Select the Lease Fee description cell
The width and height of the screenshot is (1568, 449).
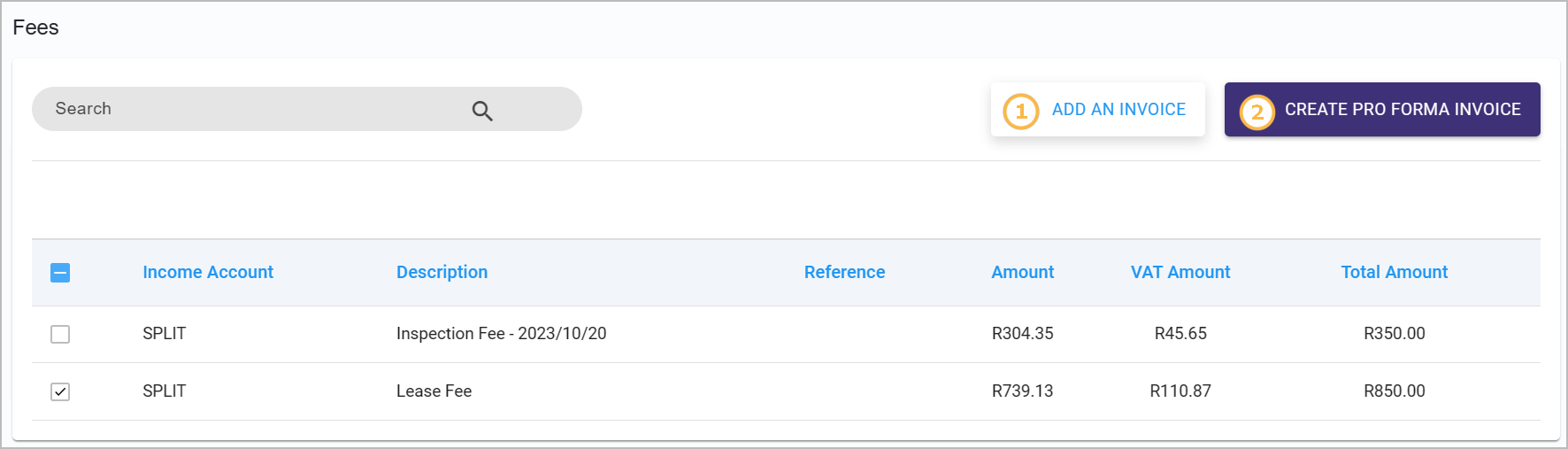tap(434, 391)
